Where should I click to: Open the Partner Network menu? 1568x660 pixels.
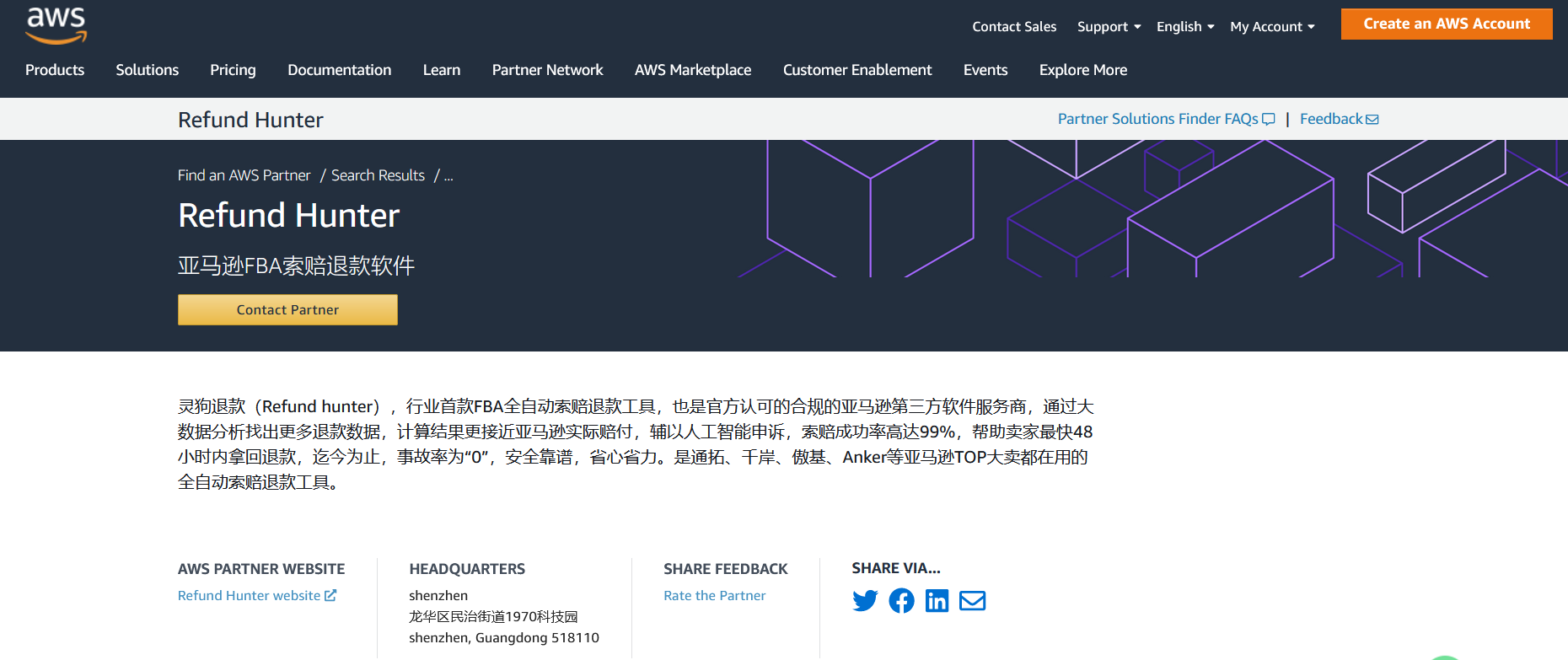548,70
